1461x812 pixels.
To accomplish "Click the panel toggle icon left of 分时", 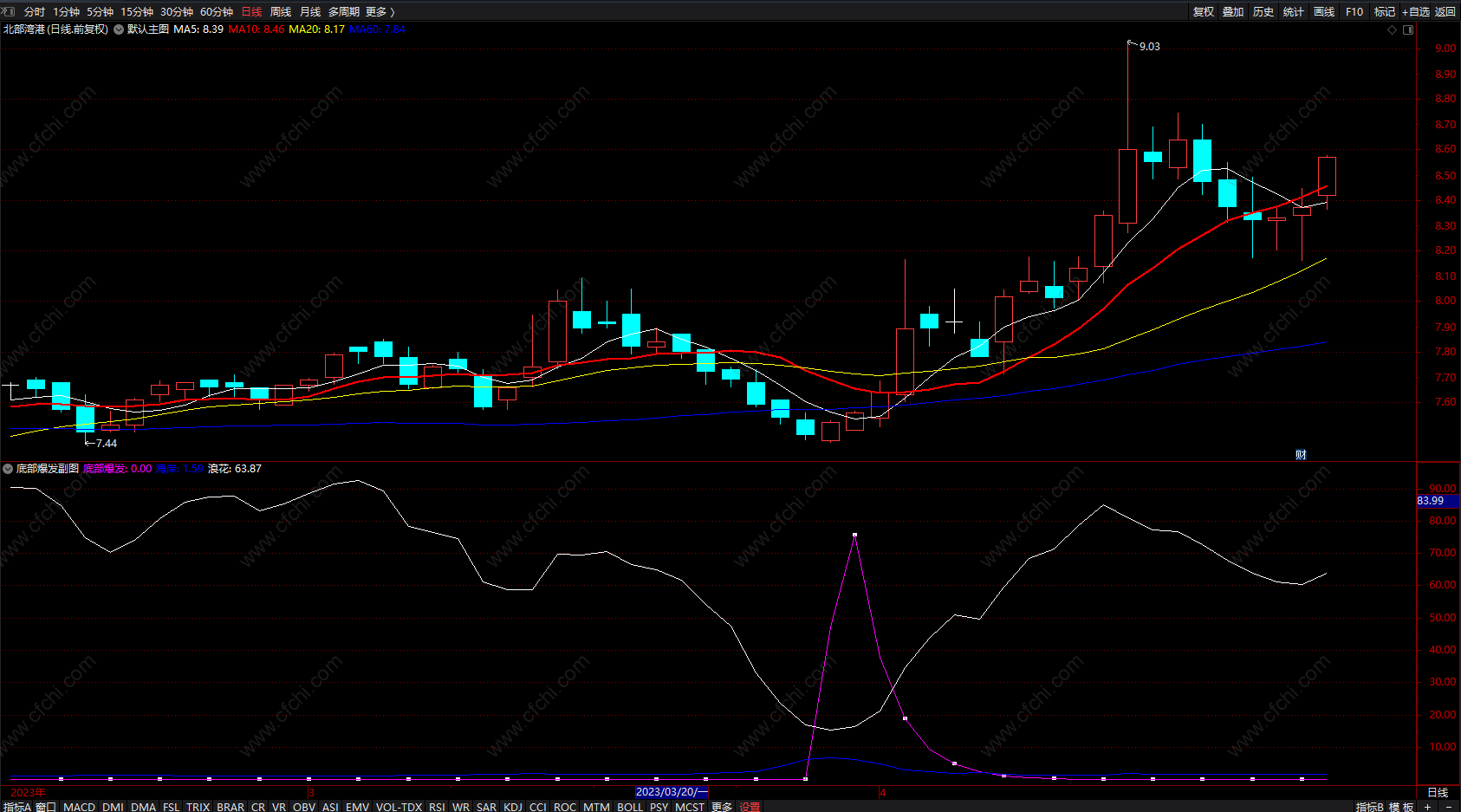I will [x=9, y=11].
